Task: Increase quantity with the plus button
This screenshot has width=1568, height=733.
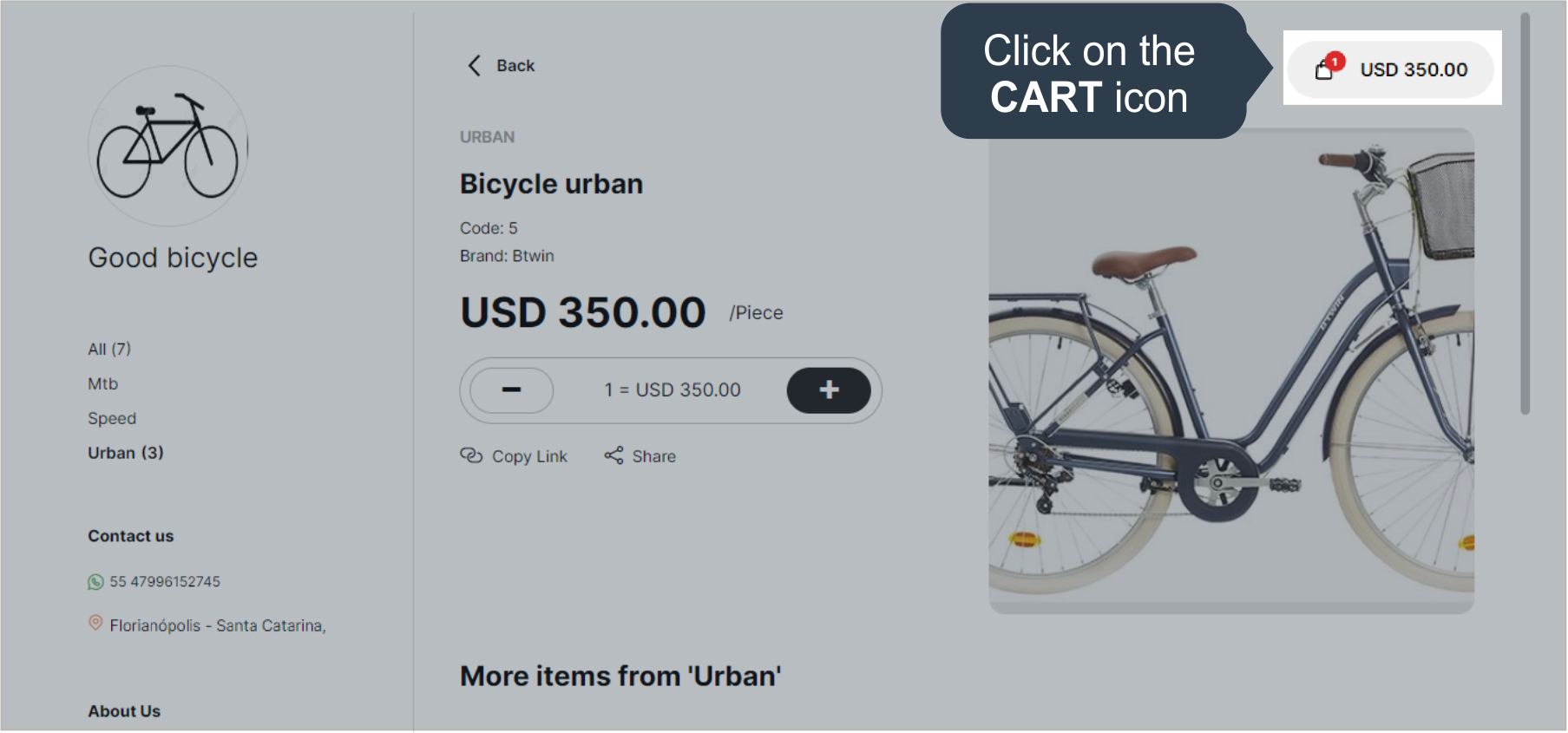Action: click(x=829, y=390)
